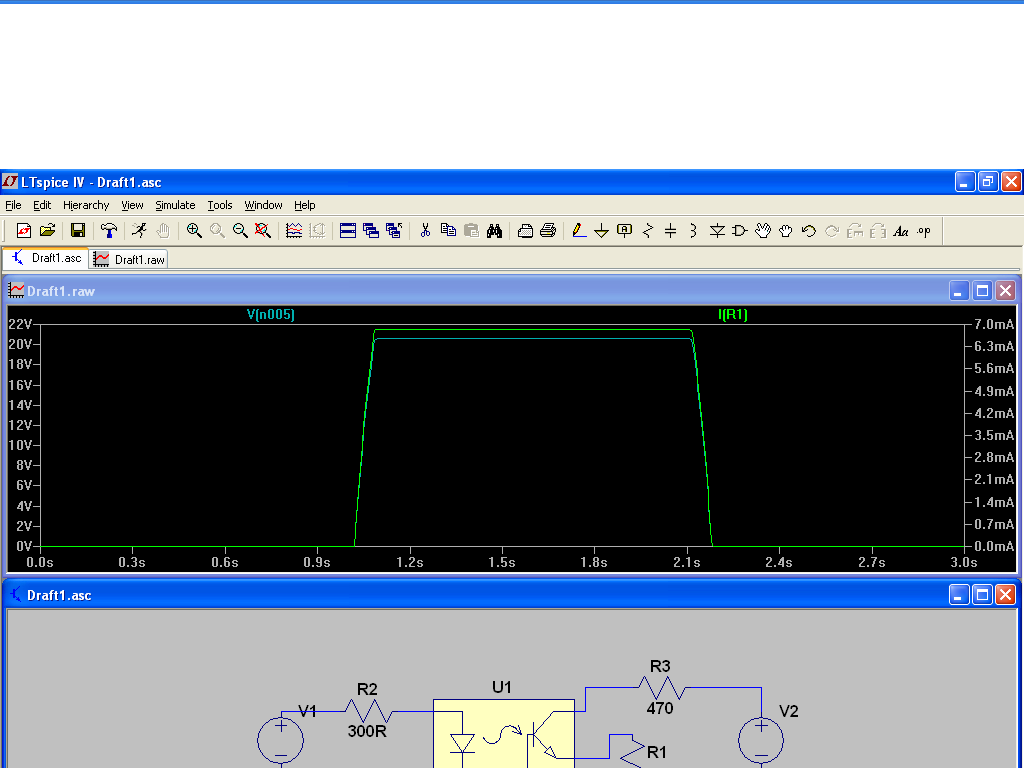Image resolution: width=1024 pixels, height=768 pixels.
Task: Click the 22V voltage axis label
Action: click(x=20, y=324)
